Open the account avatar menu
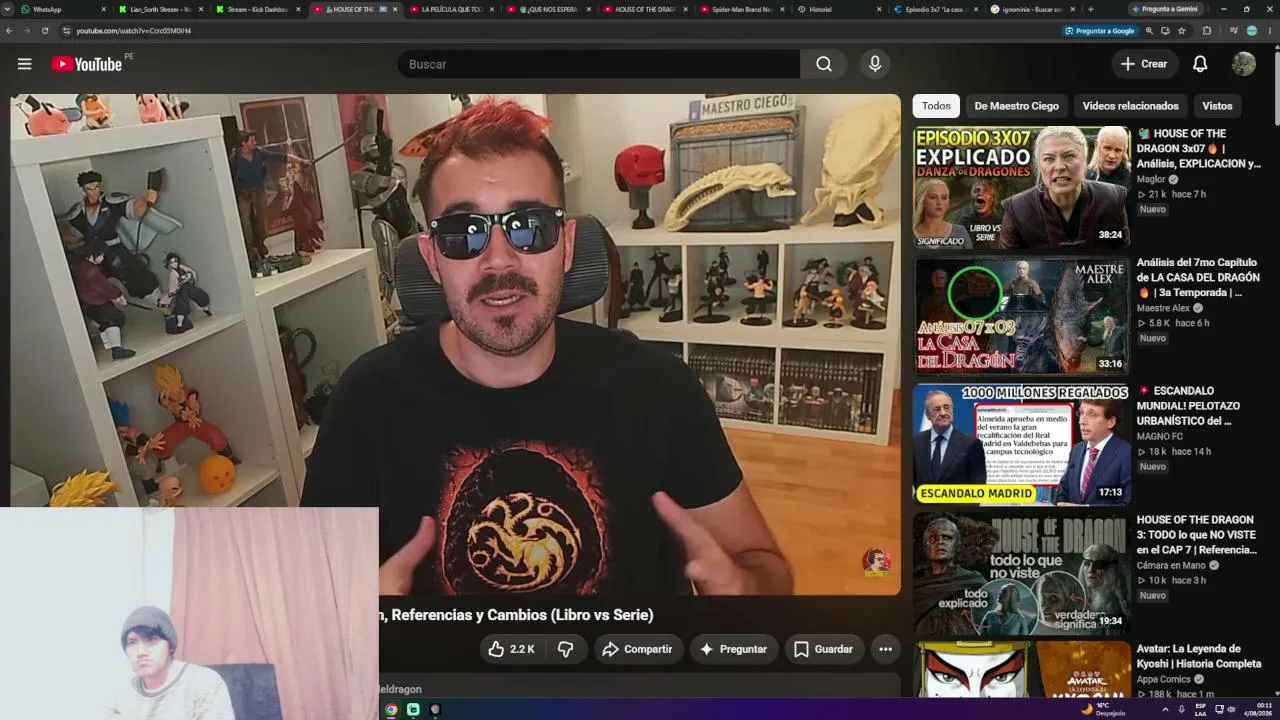The height and width of the screenshot is (720, 1280). [1243, 64]
